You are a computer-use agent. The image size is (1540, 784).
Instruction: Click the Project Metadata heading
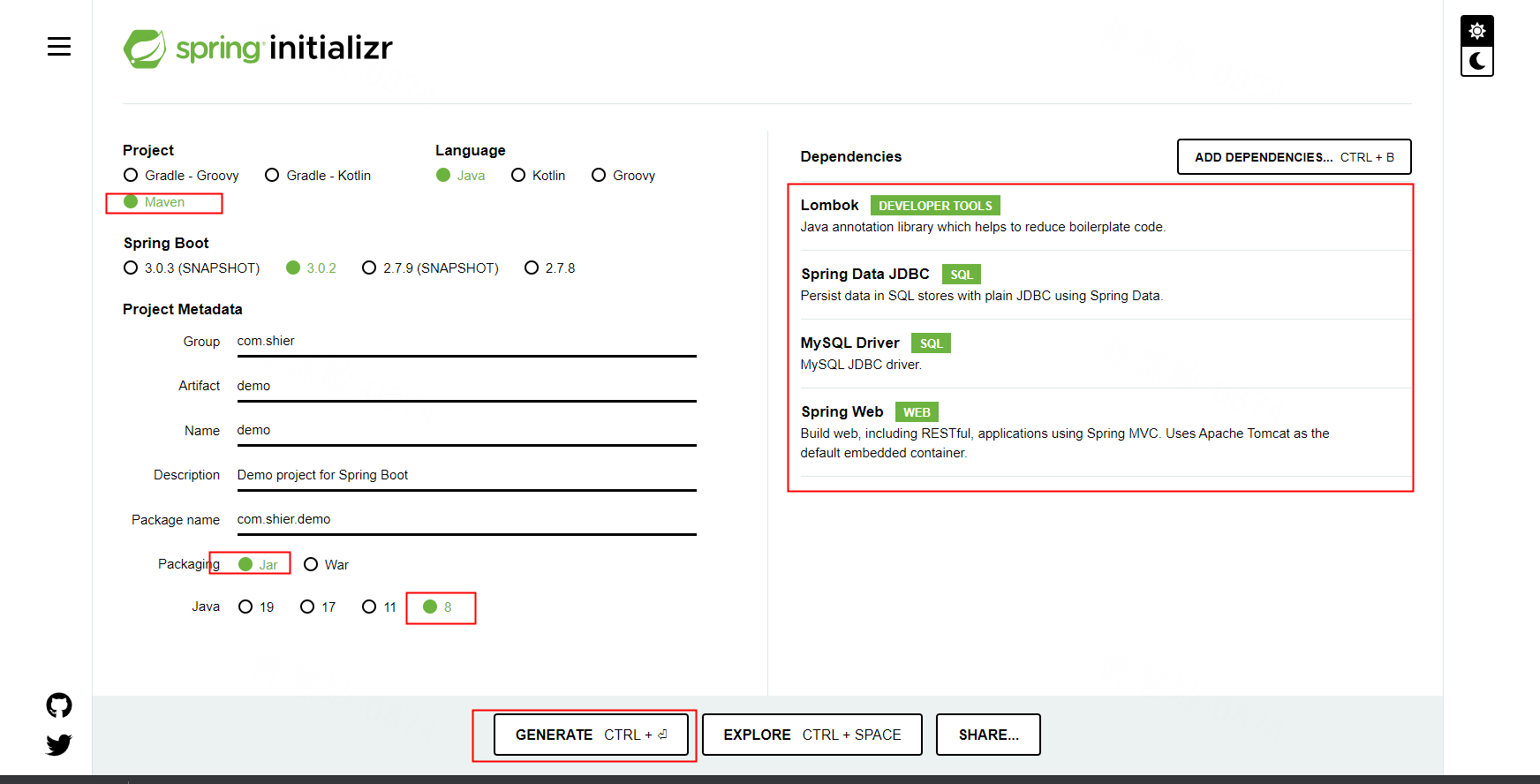[x=183, y=309]
